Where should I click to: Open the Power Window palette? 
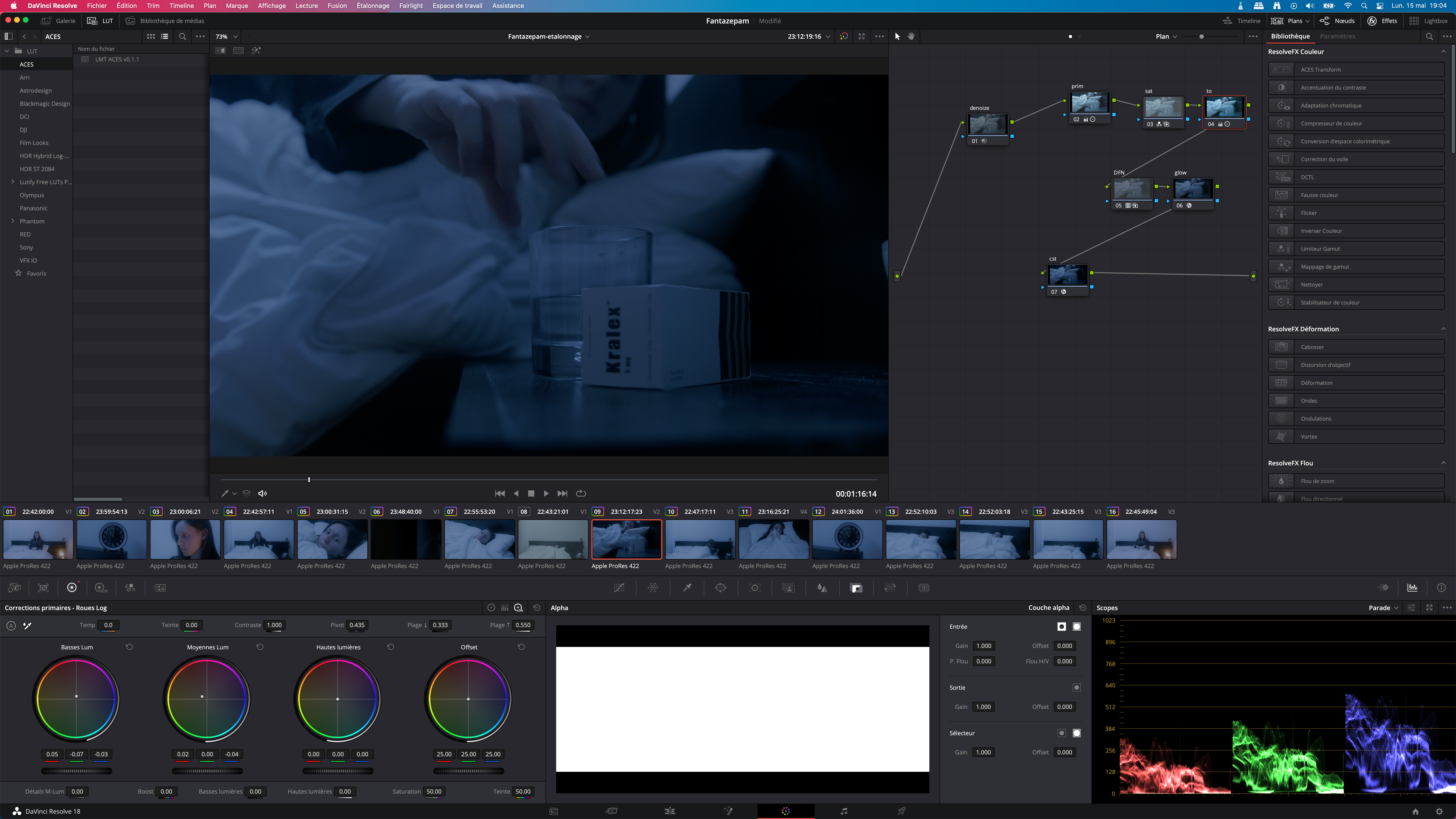[721, 588]
